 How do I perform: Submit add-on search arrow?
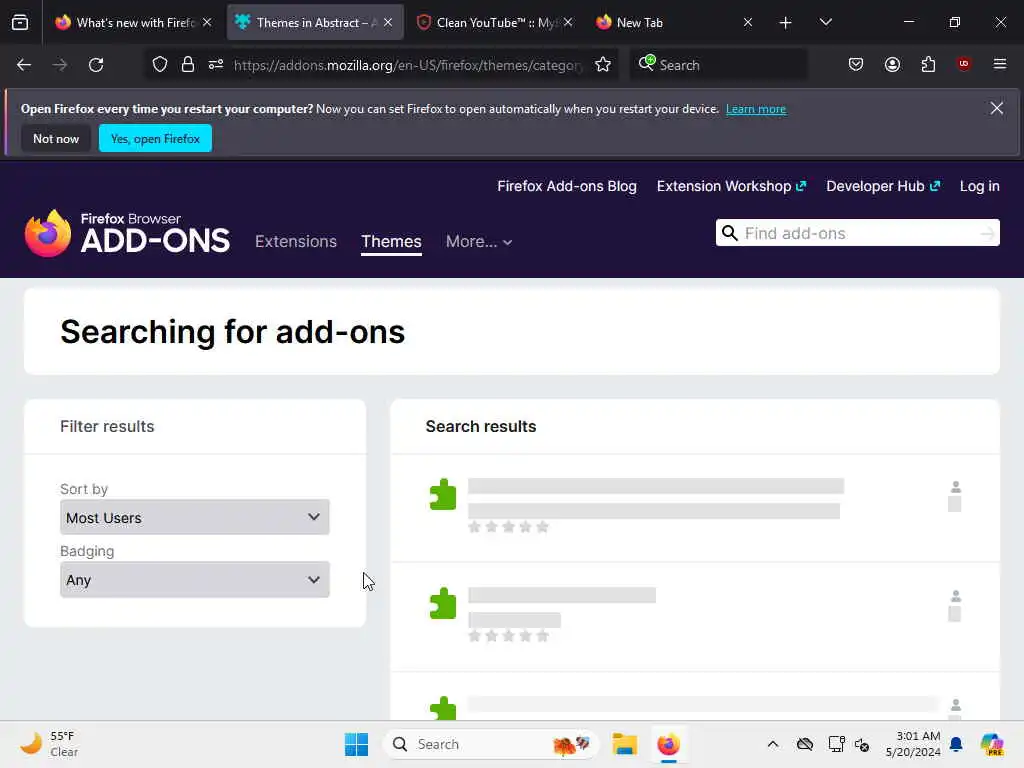tap(987, 233)
